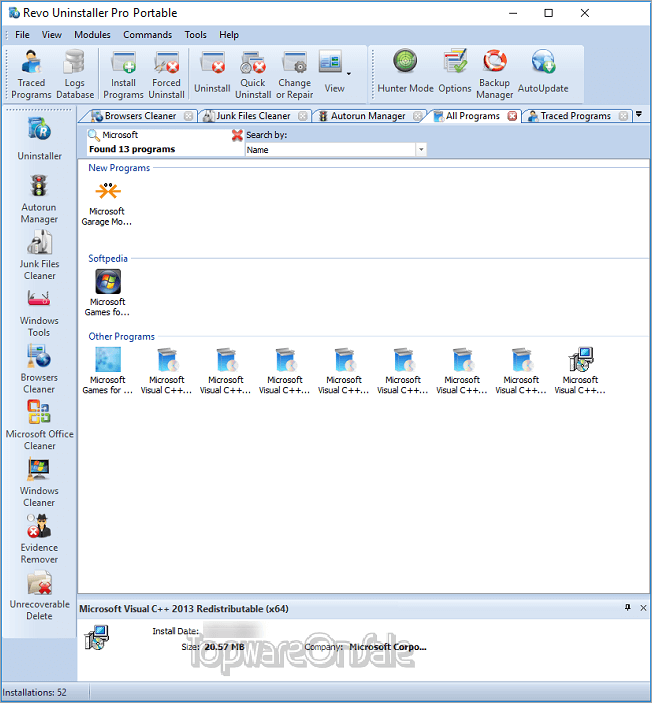
Task: Select Uninstaller in the left sidebar
Action: [x=39, y=139]
